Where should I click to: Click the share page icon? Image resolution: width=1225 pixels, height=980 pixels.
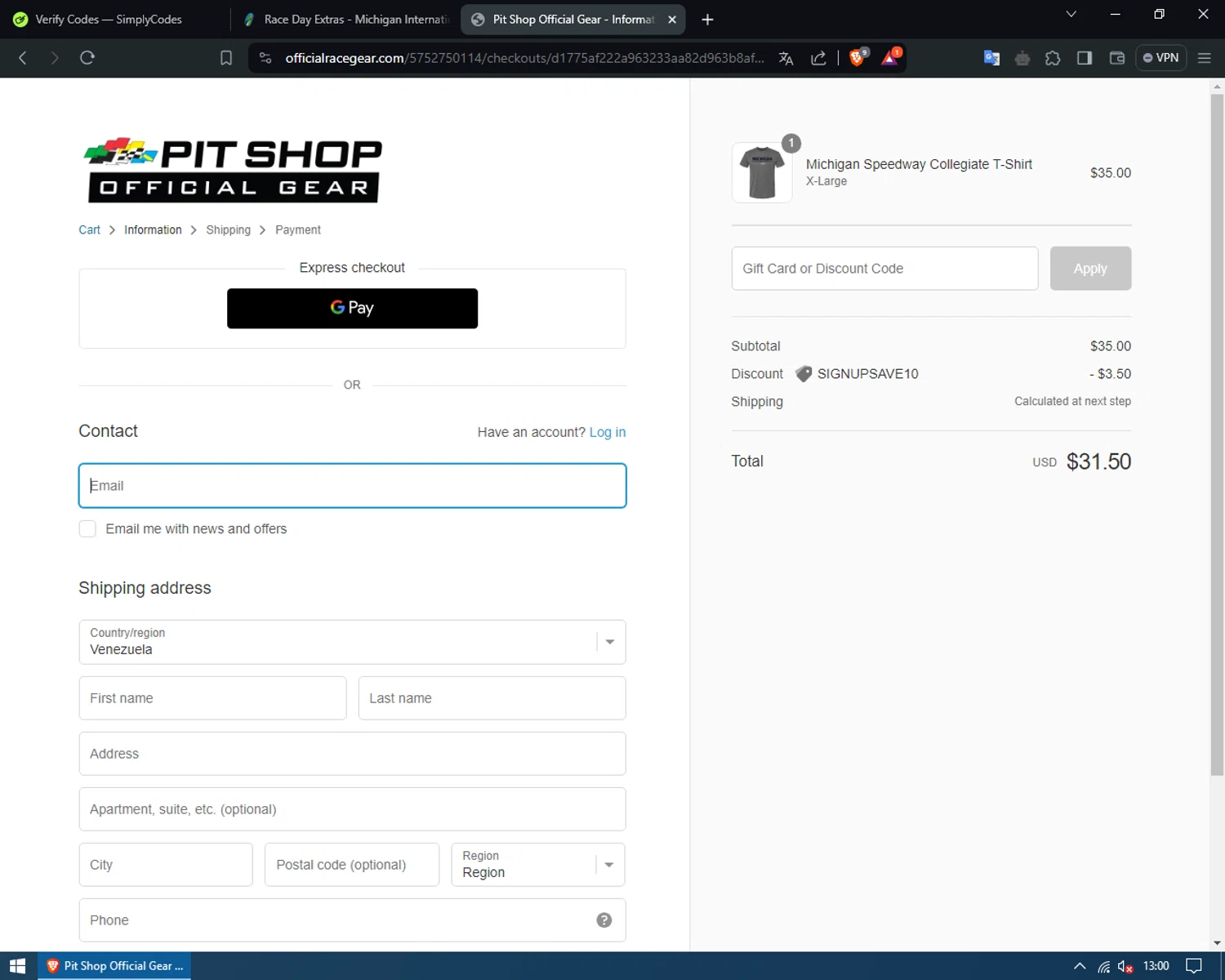click(818, 58)
